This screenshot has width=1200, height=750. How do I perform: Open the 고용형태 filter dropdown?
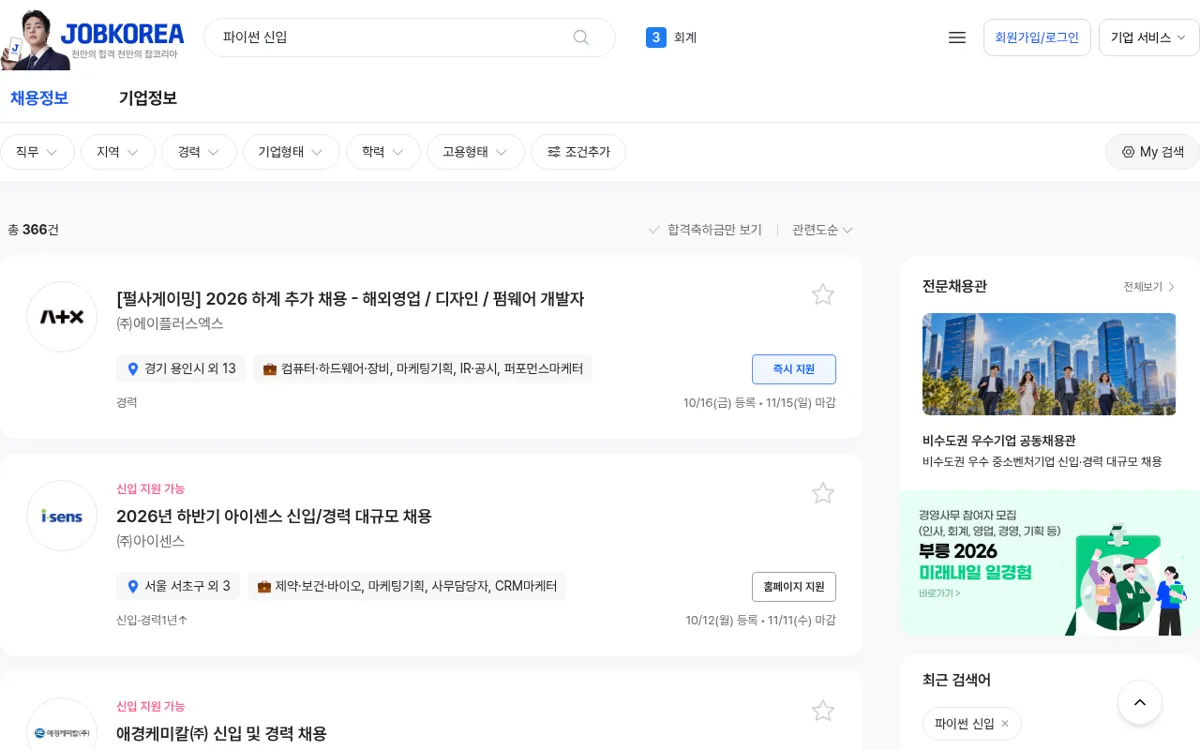point(475,152)
